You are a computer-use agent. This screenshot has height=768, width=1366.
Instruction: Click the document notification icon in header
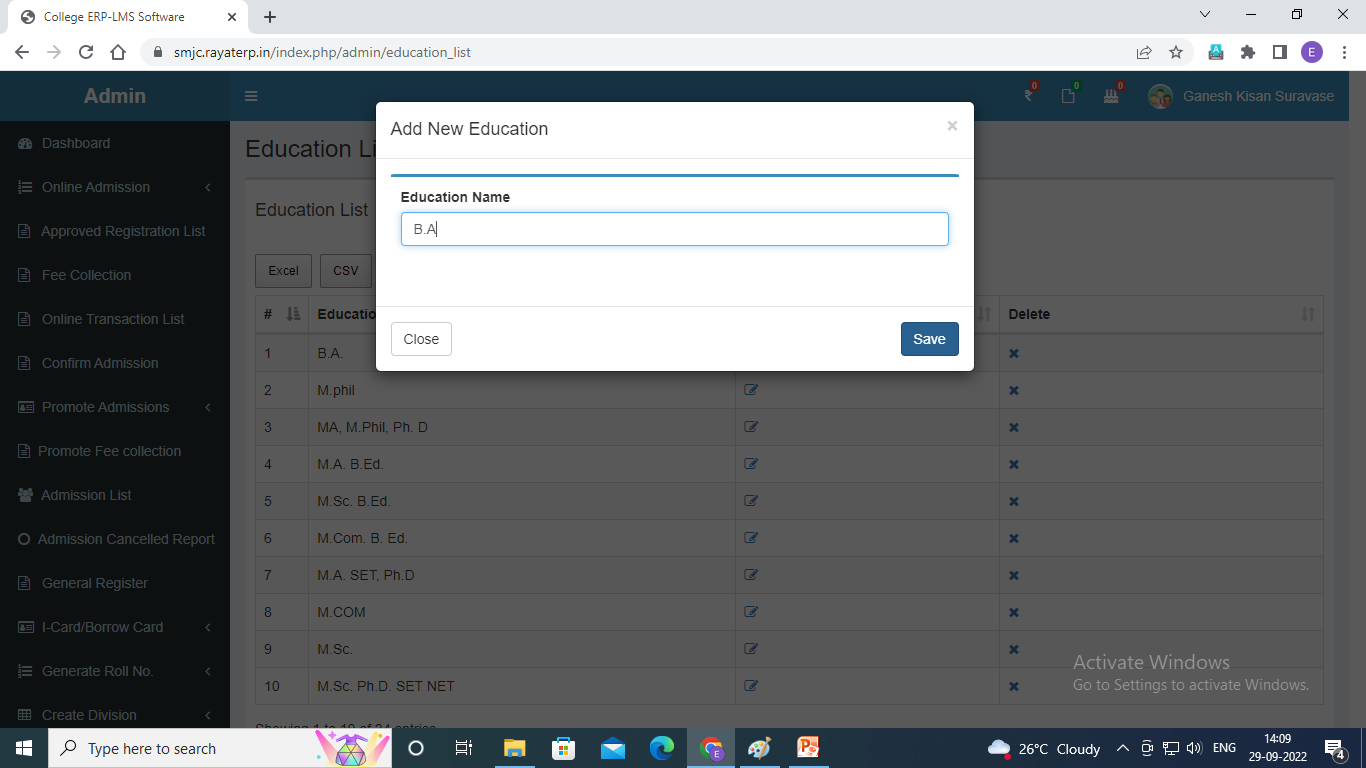click(x=1070, y=95)
